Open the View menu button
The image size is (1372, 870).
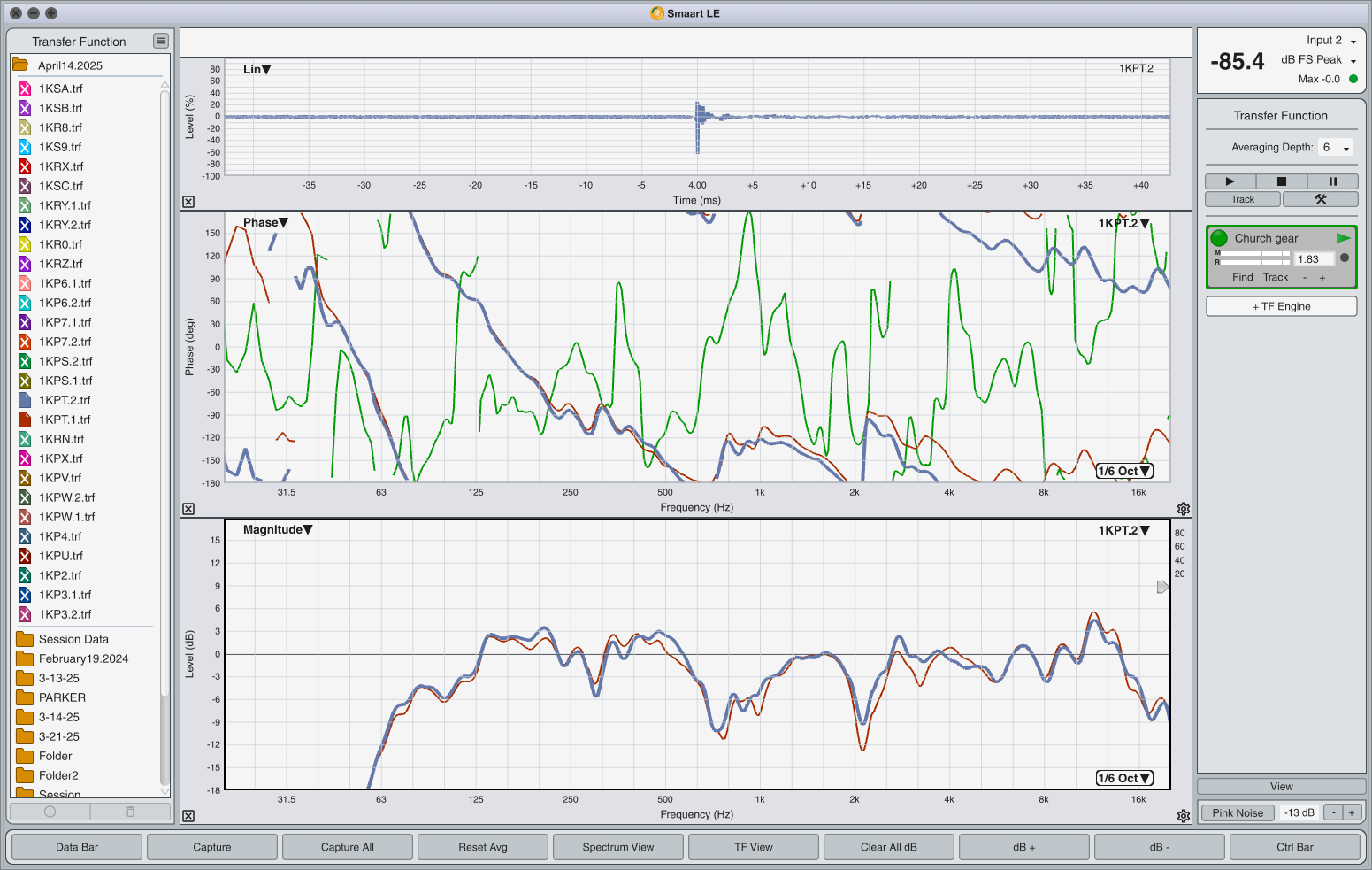pyautogui.click(x=1281, y=786)
